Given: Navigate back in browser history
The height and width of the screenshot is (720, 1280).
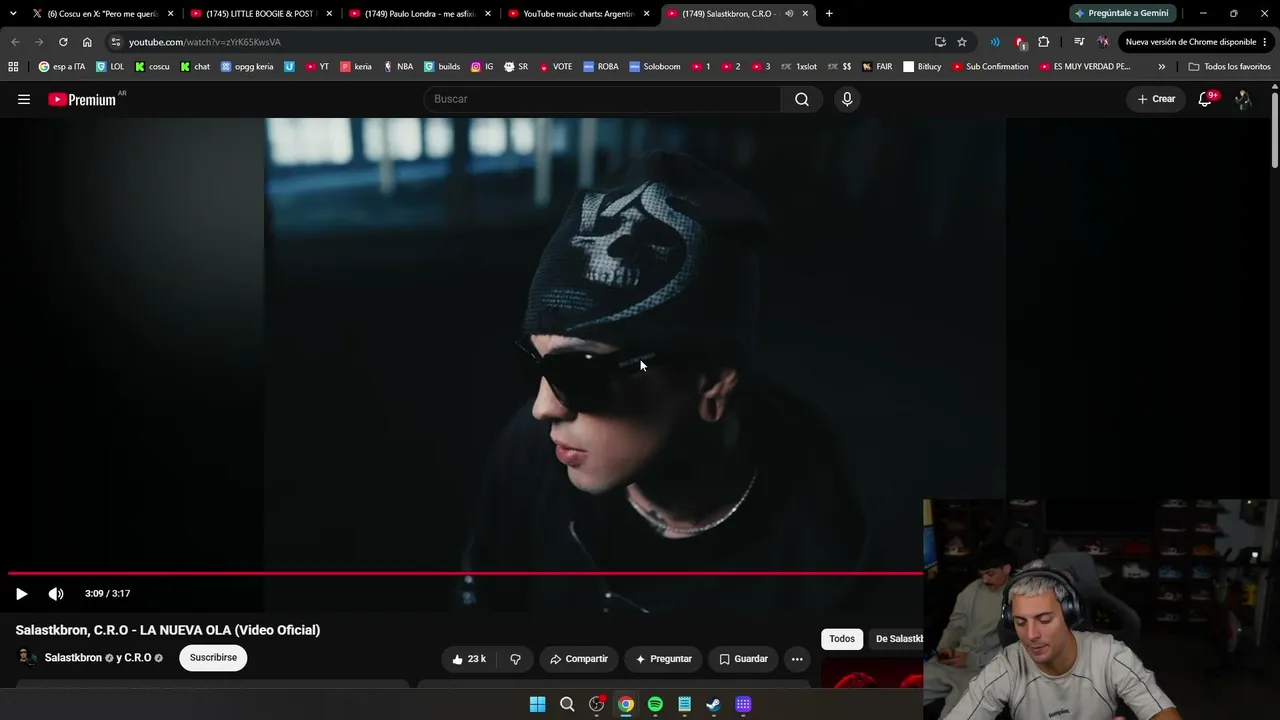Looking at the screenshot, I should pyautogui.click(x=15, y=42).
